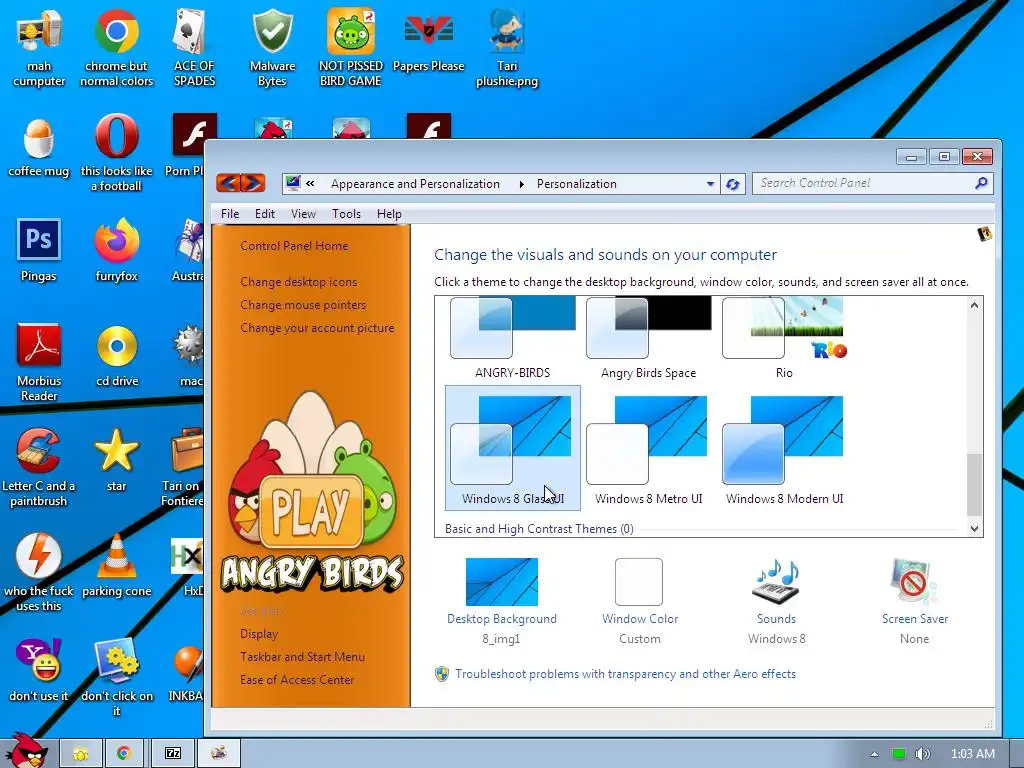Open Tari plushie.png desktop icon
The image size is (1024, 768).
point(507,48)
